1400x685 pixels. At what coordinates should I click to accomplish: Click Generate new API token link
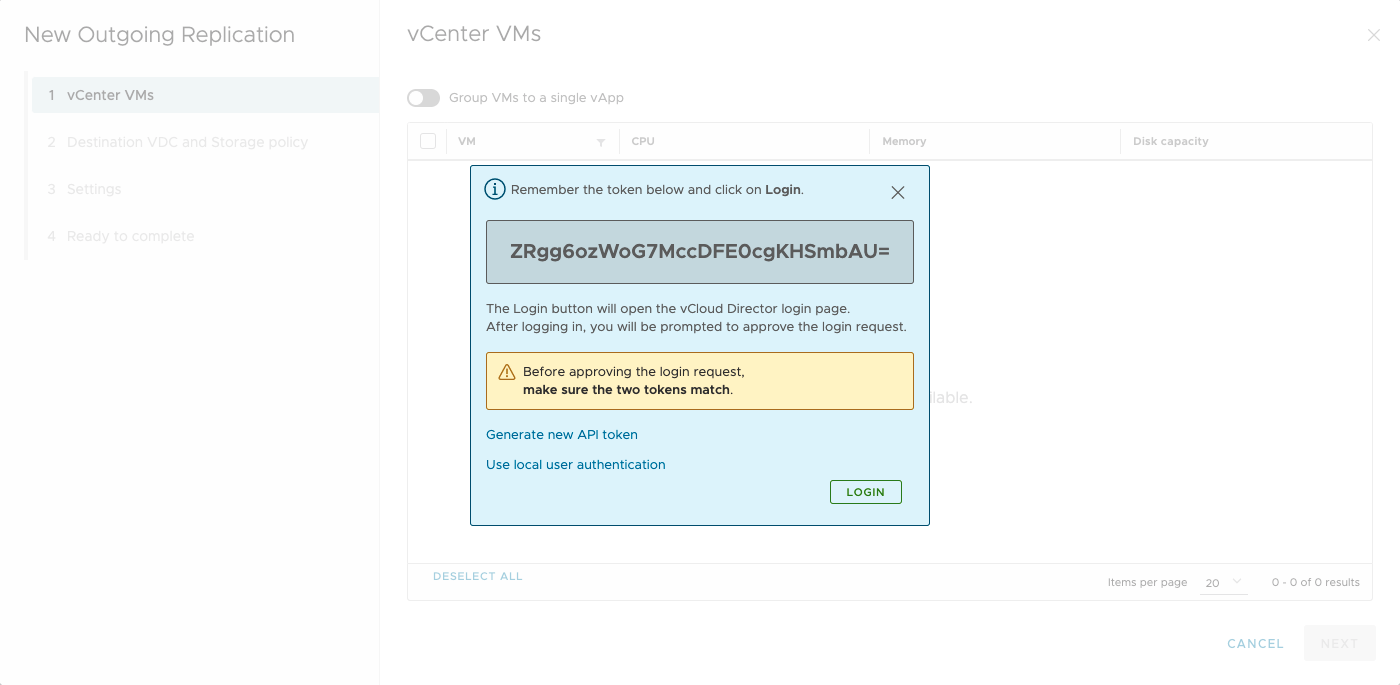point(562,435)
